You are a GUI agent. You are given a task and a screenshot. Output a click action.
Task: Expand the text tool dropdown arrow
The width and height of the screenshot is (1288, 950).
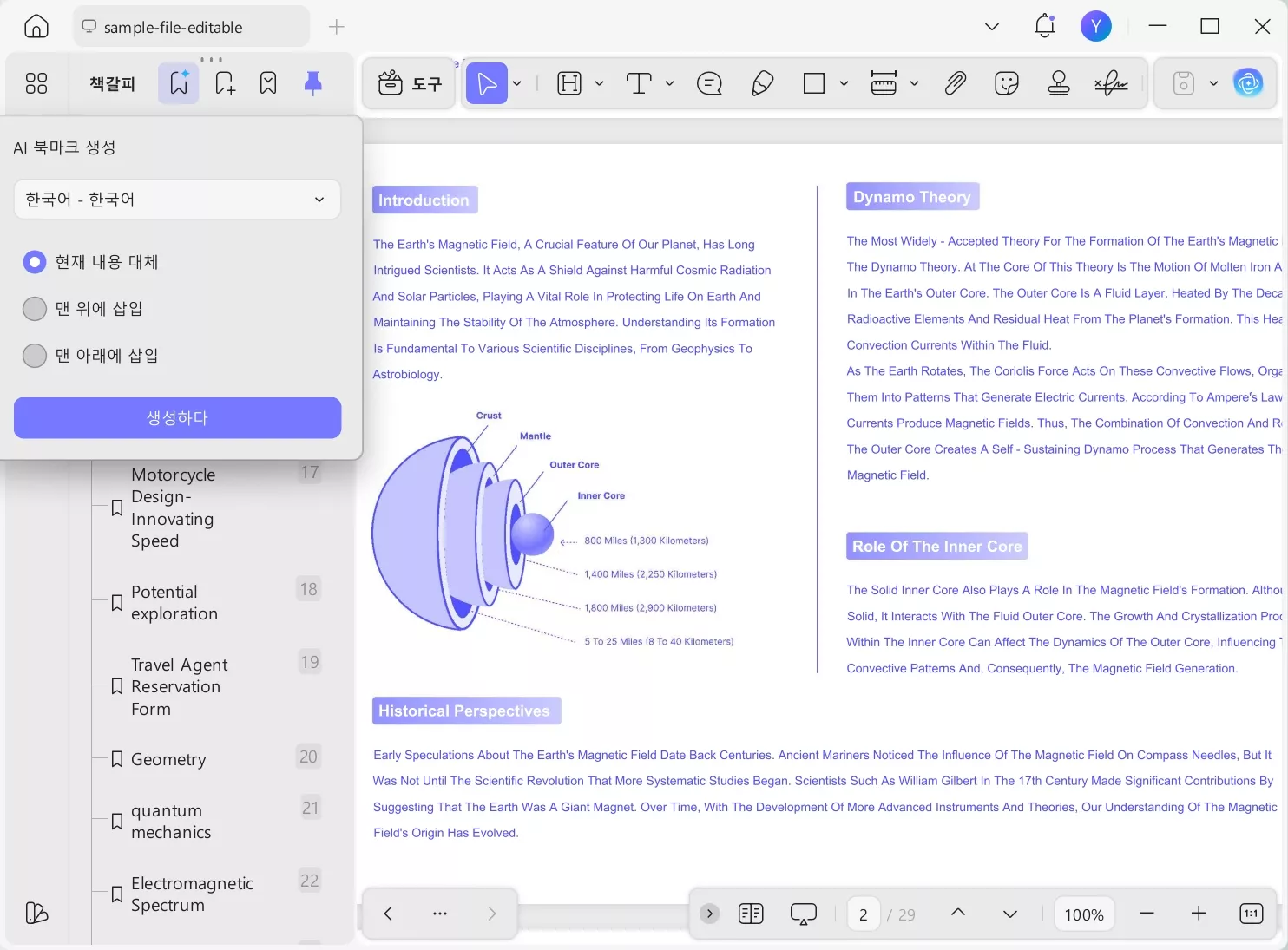(x=669, y=83)
